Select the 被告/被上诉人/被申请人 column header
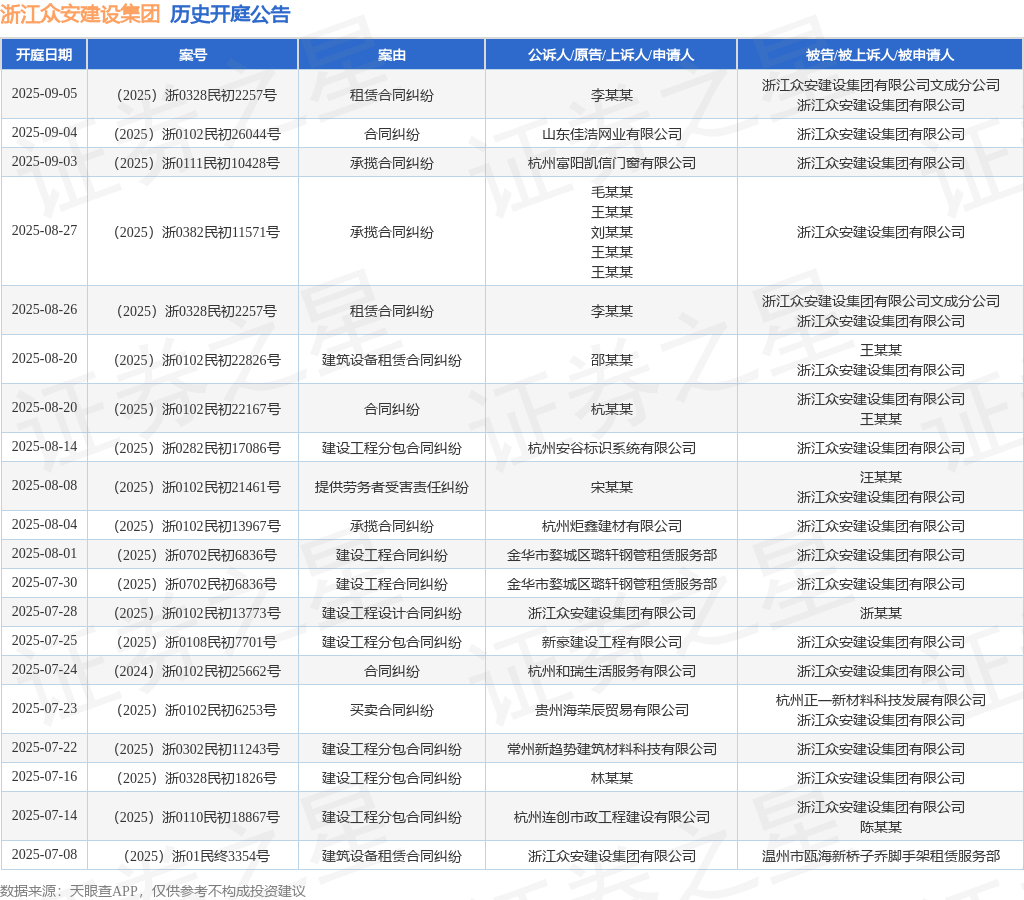 click(x=880, y=55)
